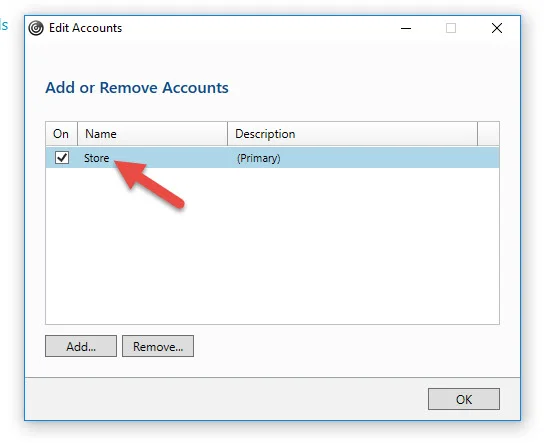
Task: Sort accounts by the Name column header
Action: click(152, 134)
